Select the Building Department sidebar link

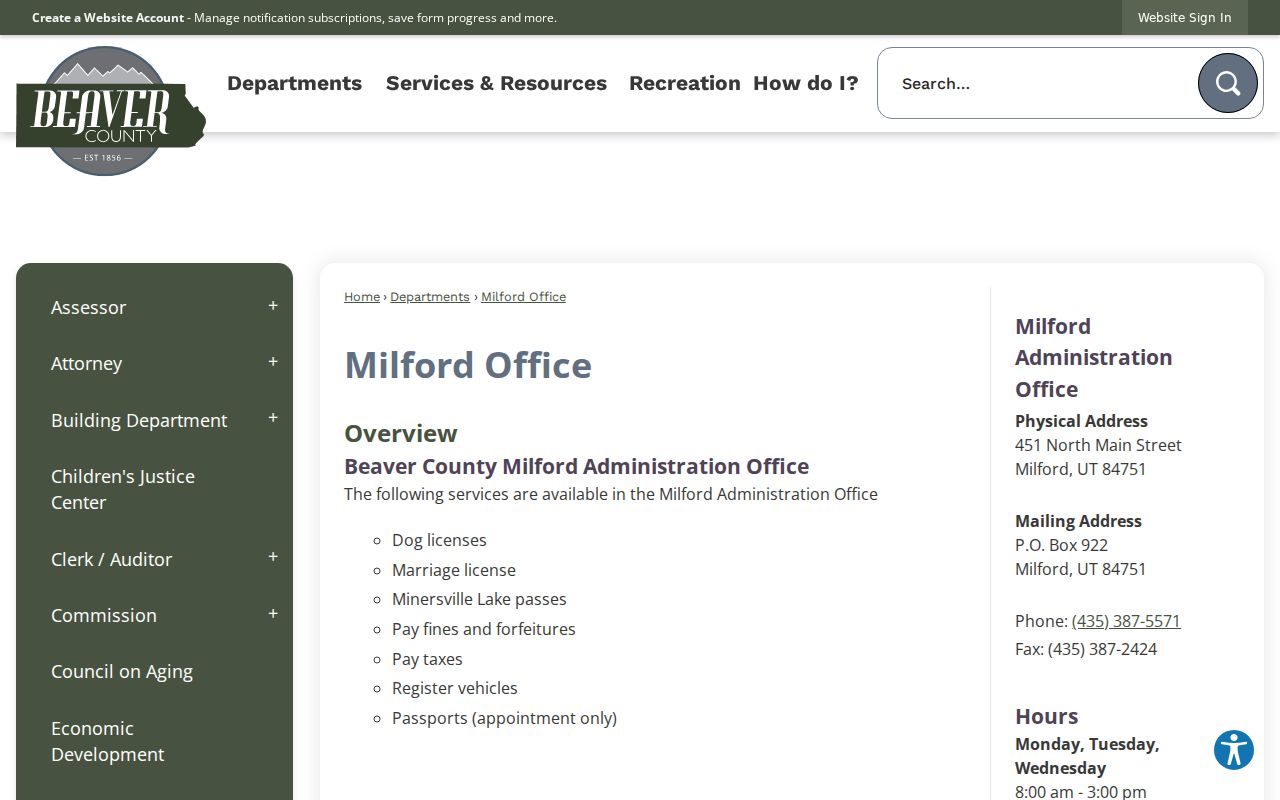(x=139, y=420)
